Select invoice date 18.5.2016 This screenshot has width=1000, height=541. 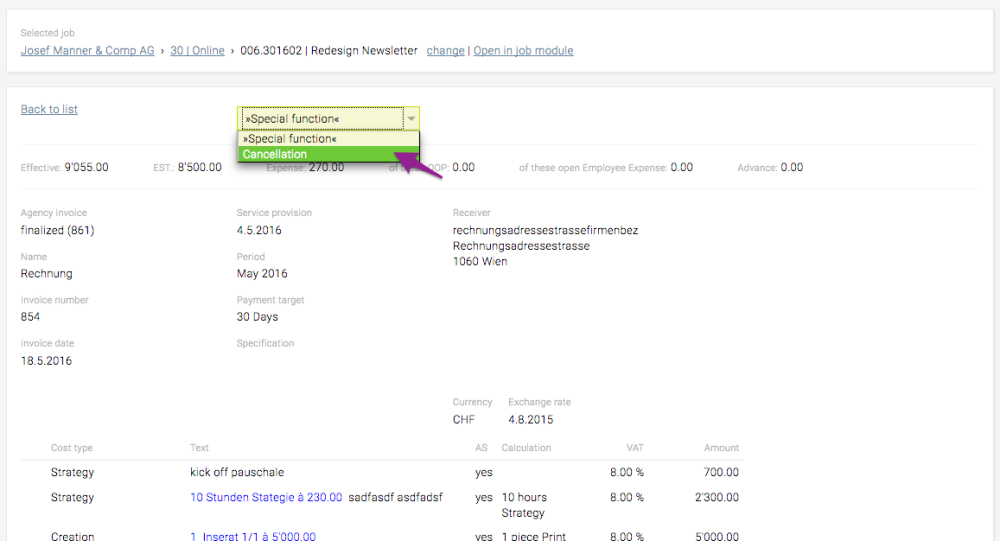tap(46, 360)
